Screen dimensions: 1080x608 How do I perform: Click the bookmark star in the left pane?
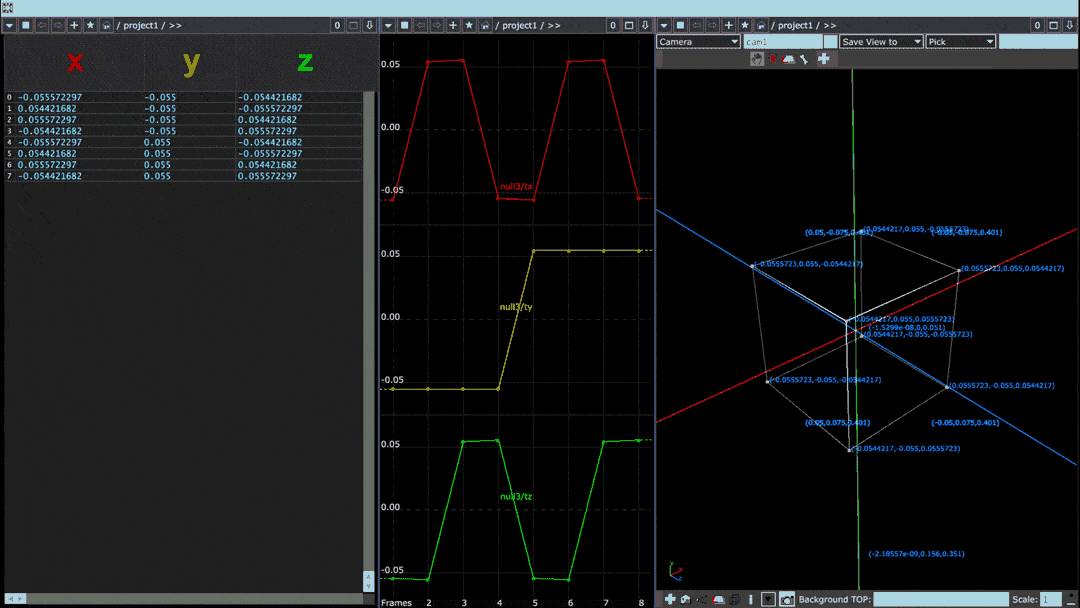tap(90, 25)
